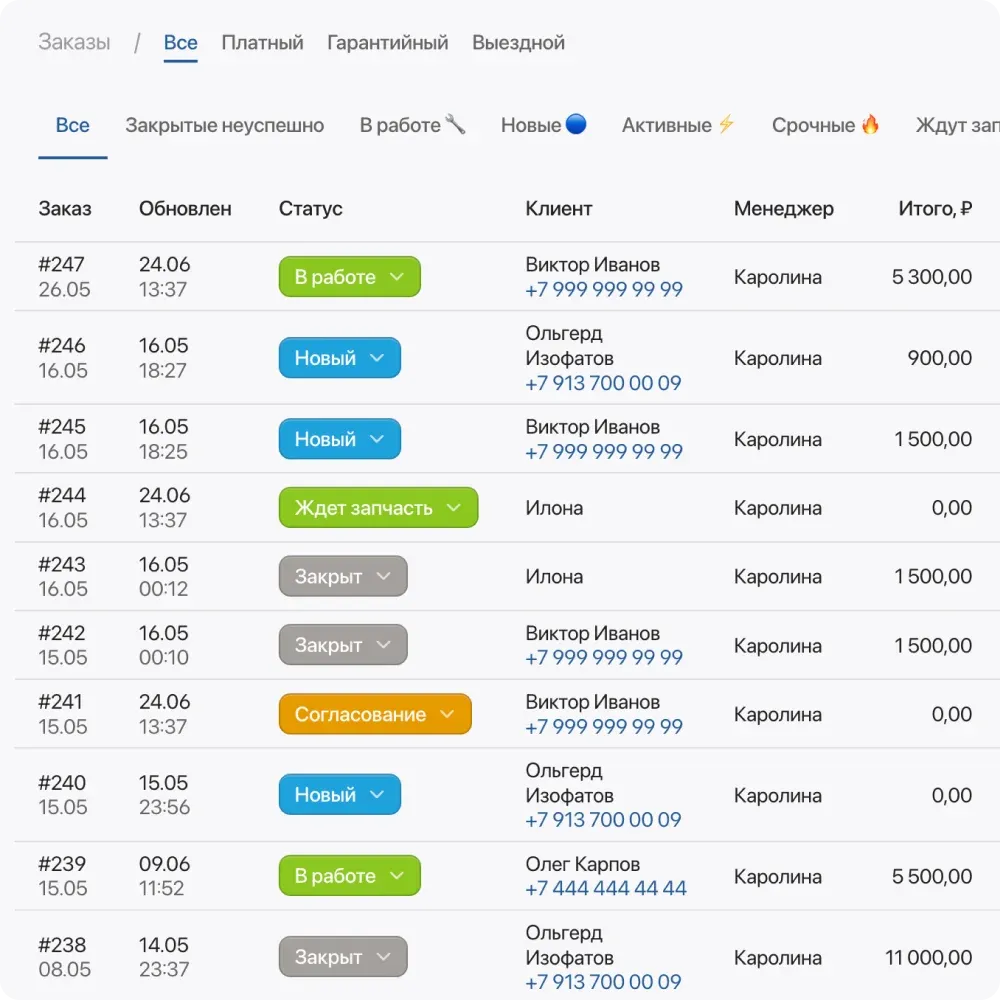Viewport: 1000px width, 1000px height.
Task: Open the 'Выездной' order type tab
Action: click(x=518, y=43)
